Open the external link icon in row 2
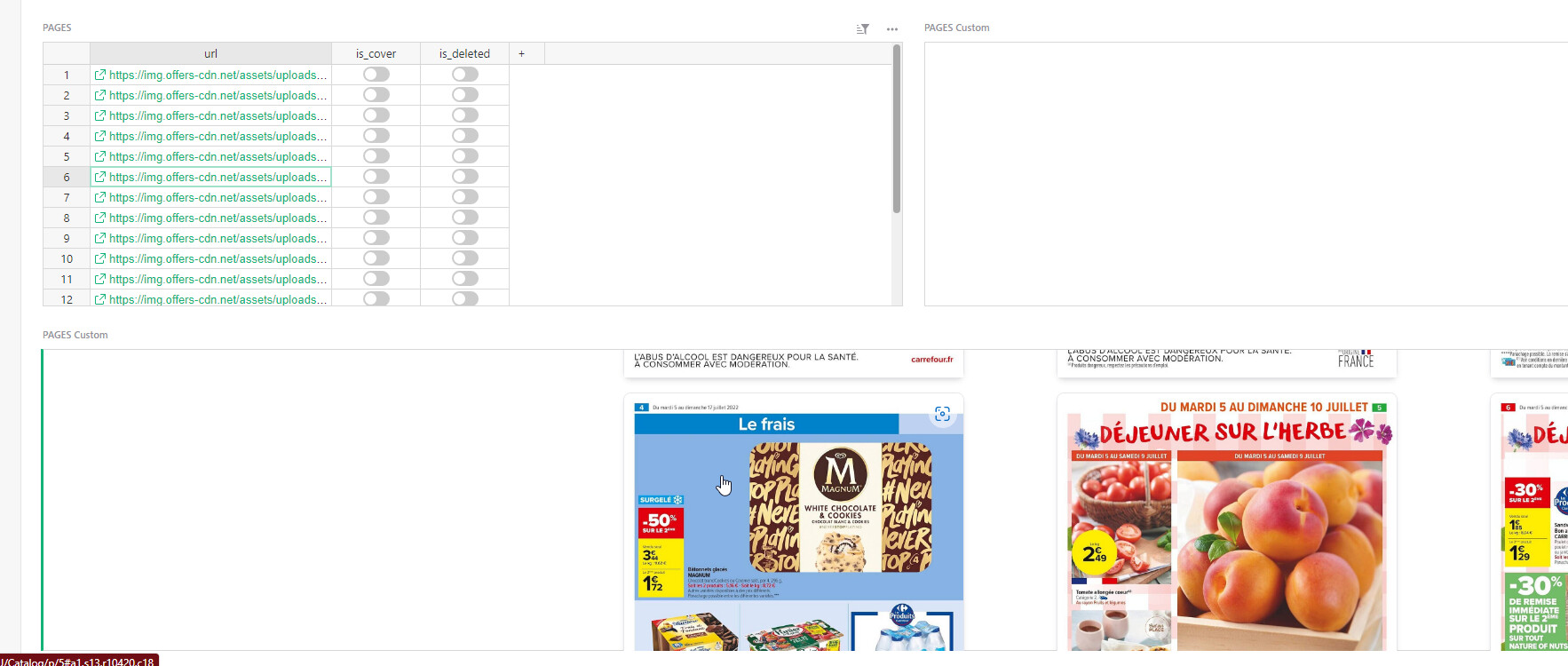The width and height of the screenshot is (1568, 666). tap(100, 96)
